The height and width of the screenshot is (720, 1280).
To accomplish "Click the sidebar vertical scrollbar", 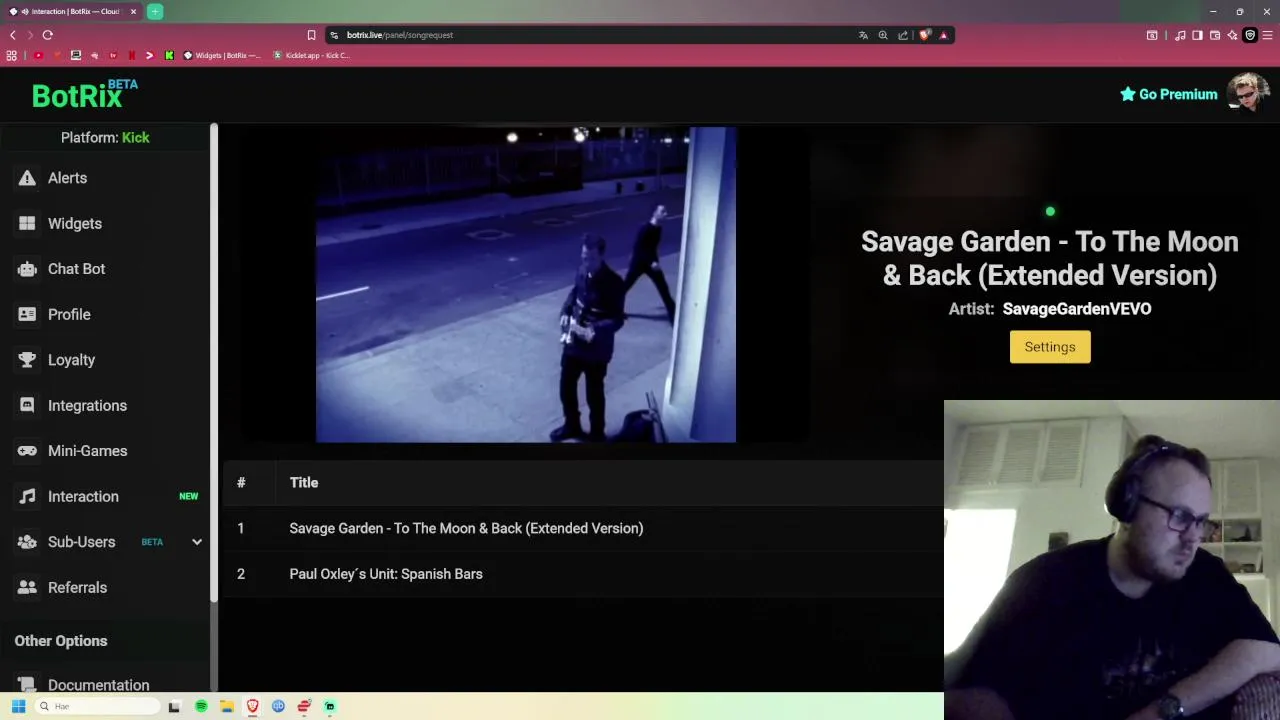I will [x=214, y=364].
